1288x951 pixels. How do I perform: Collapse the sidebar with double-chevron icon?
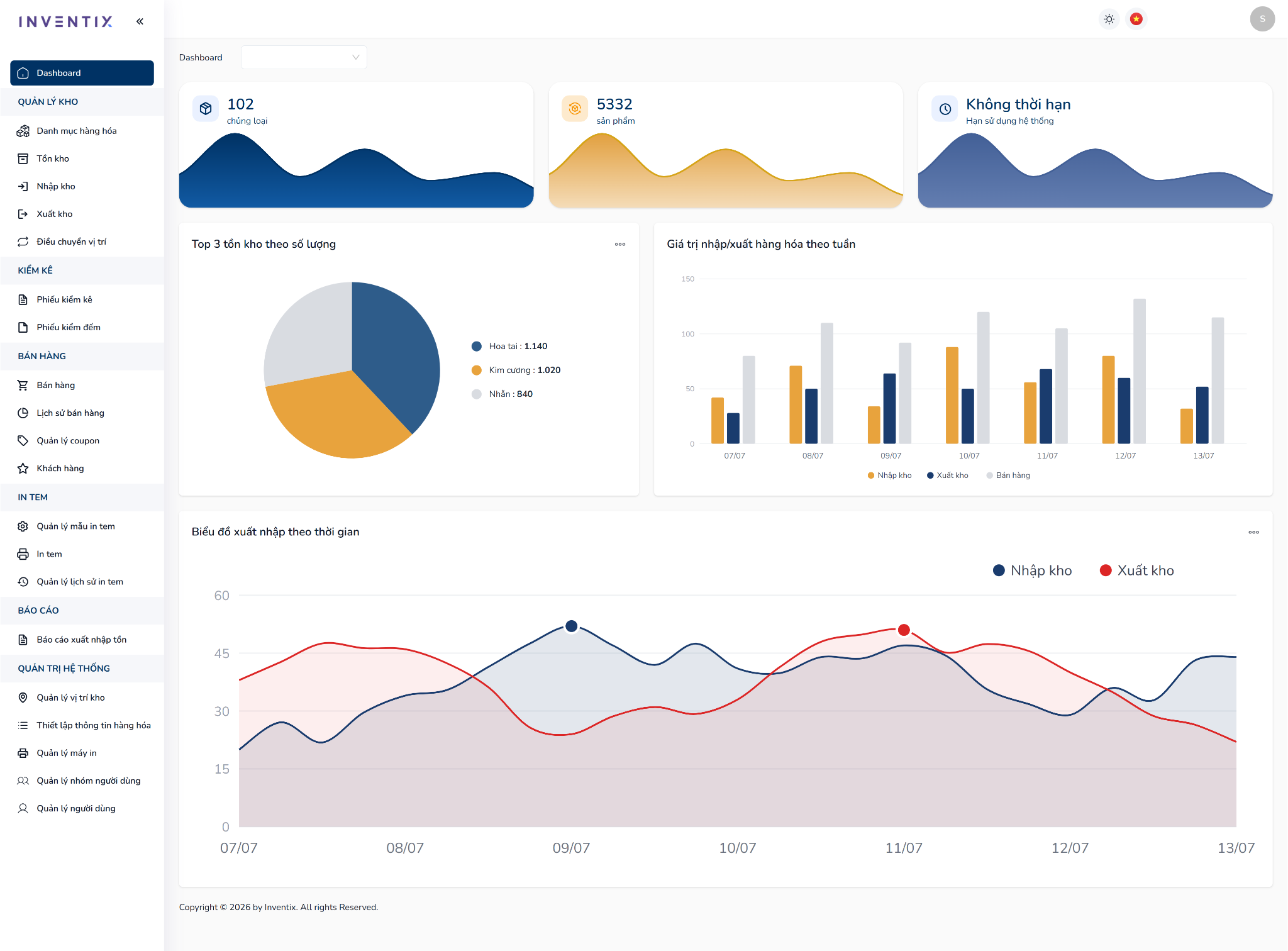click(x=140, y=21)
